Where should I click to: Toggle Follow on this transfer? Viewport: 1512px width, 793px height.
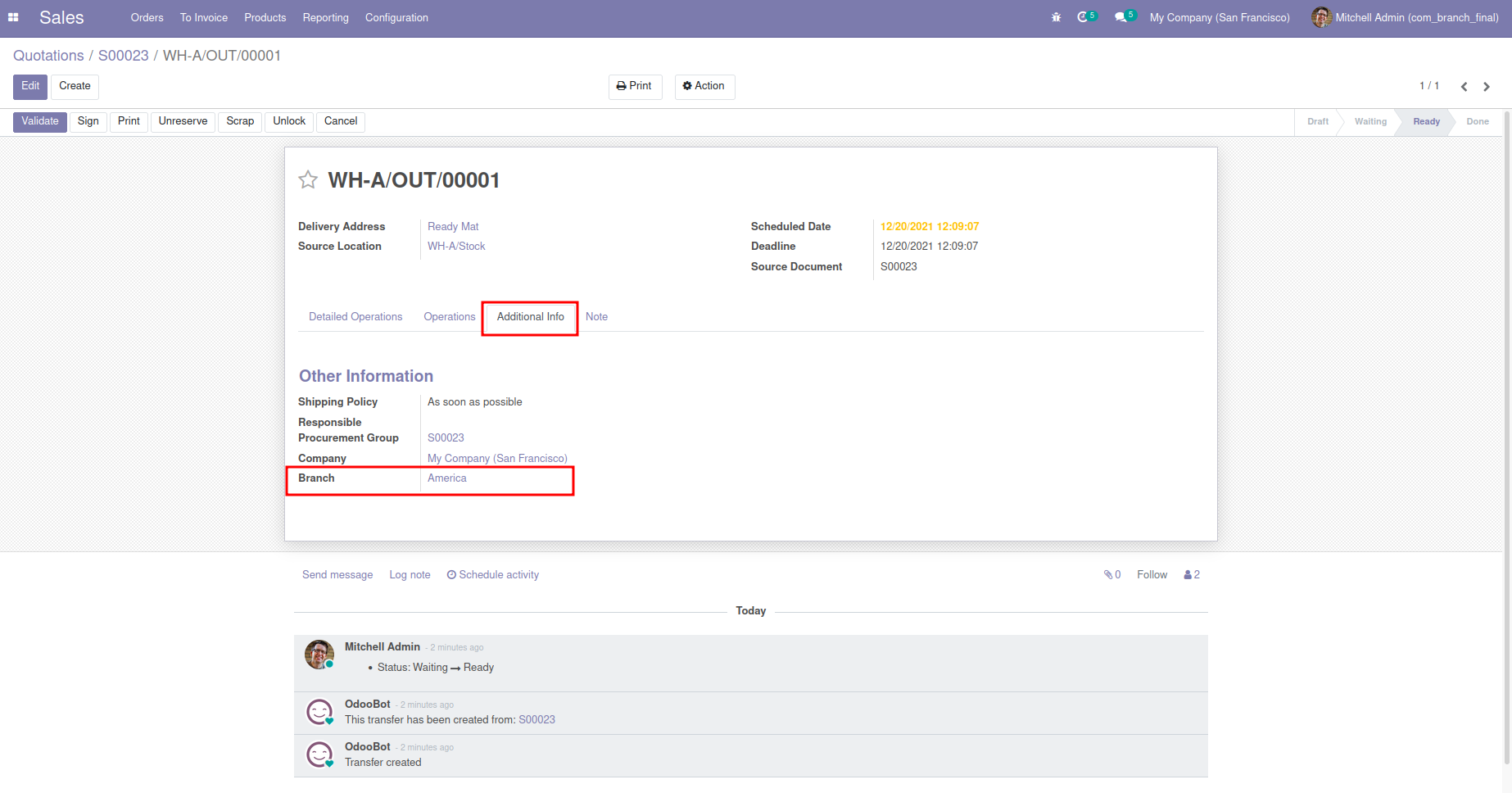[x=1152, y=575]
